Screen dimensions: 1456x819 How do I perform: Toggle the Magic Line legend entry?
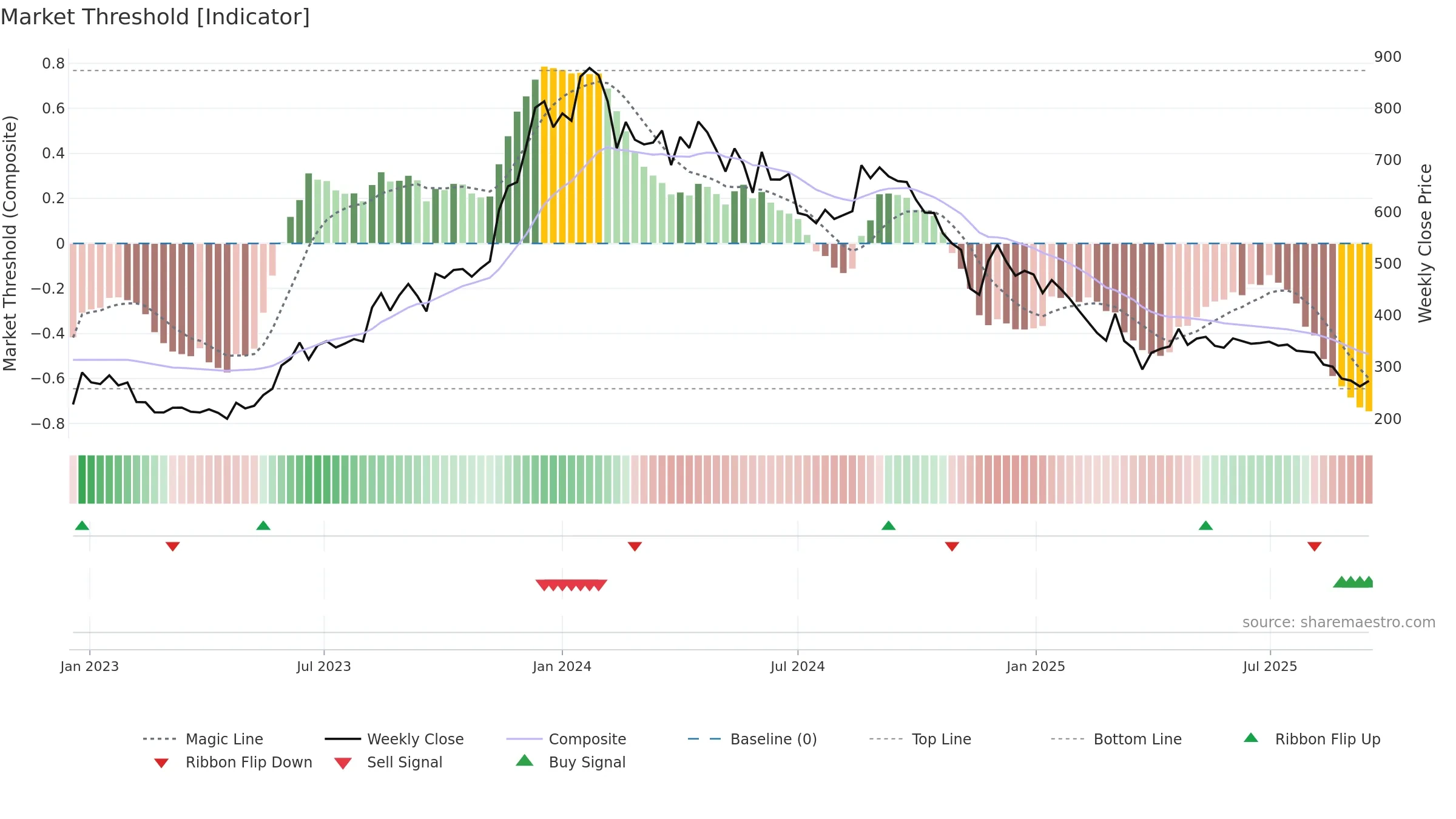(203, 739)
